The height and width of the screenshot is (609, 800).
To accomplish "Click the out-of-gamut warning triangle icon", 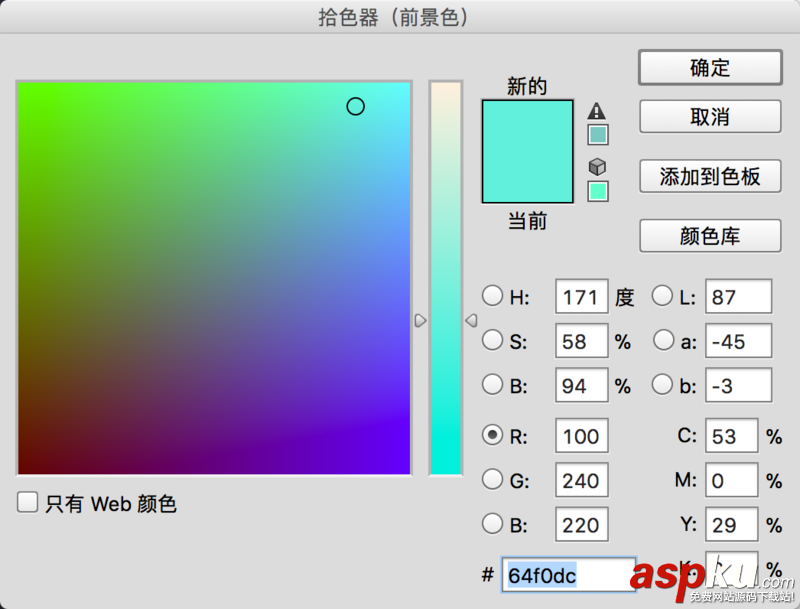I will 596,113.
